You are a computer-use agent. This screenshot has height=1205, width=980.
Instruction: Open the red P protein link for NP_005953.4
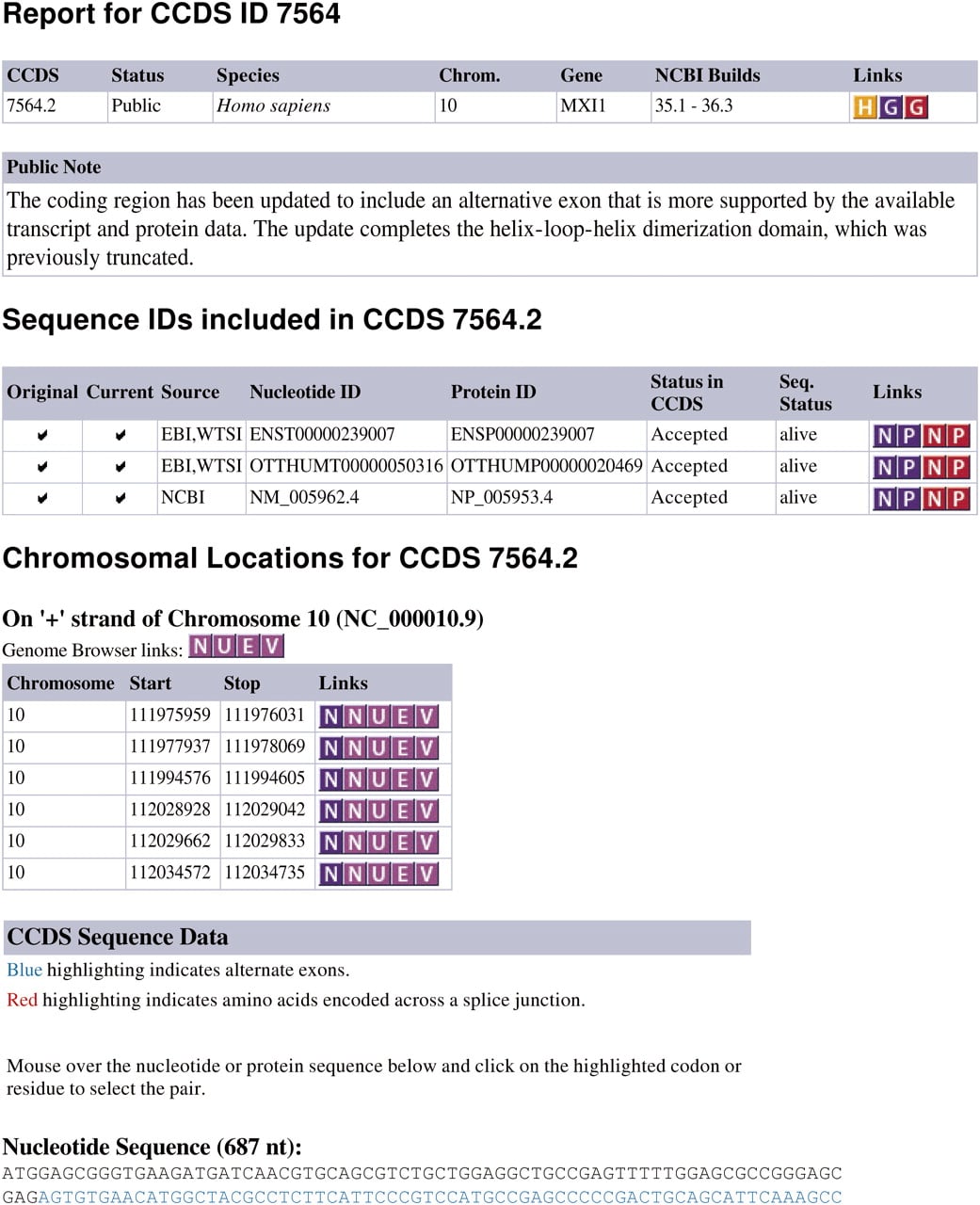click(x=958, y=499)
